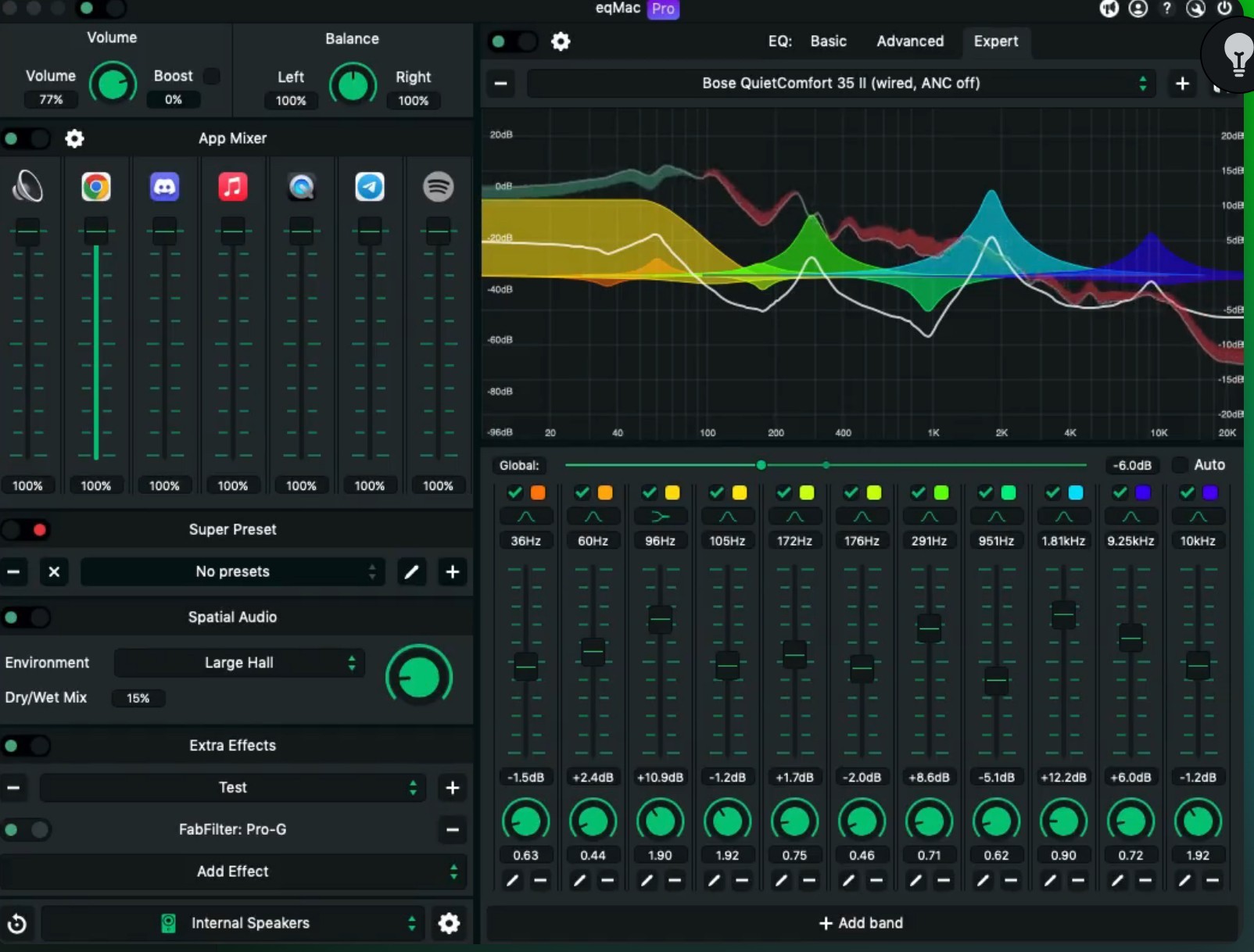Toggle the FabFilter: Pro-G effect switch
Screen dimensions: 1254x952
(x=26, y=829)
